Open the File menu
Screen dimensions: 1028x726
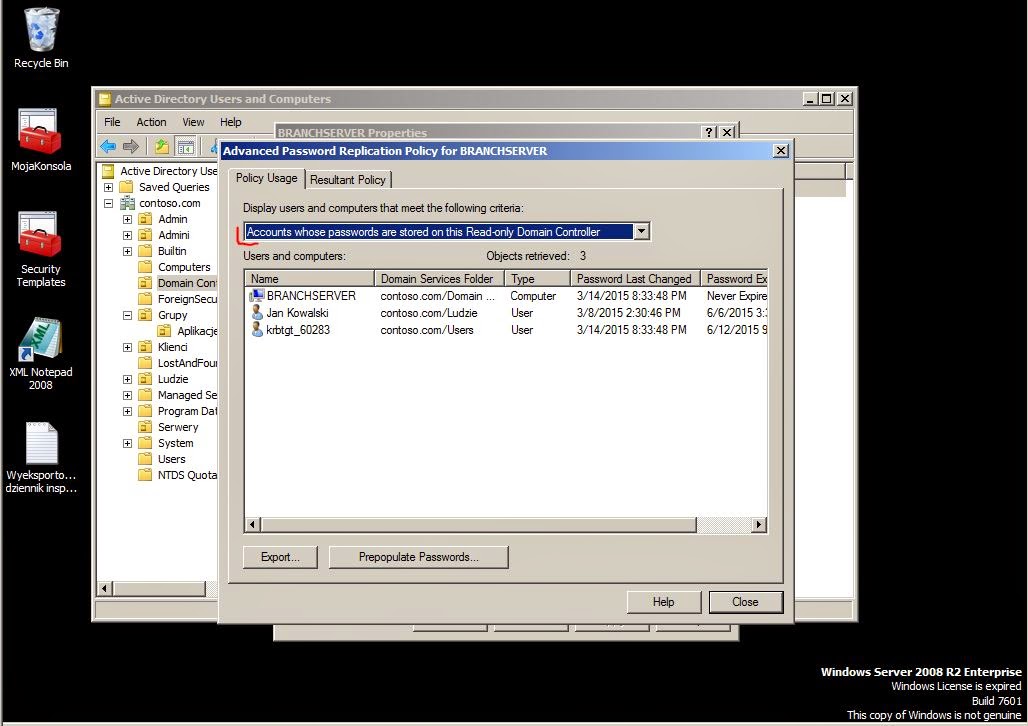[x=112, y=122]
